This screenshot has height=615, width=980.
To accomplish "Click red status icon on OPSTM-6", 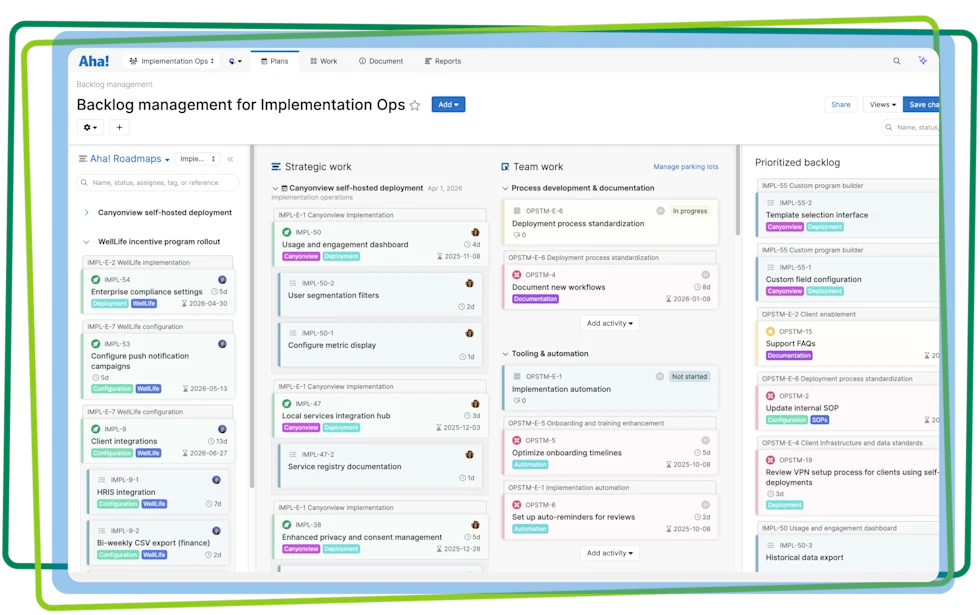I will [x=517, y=505].
